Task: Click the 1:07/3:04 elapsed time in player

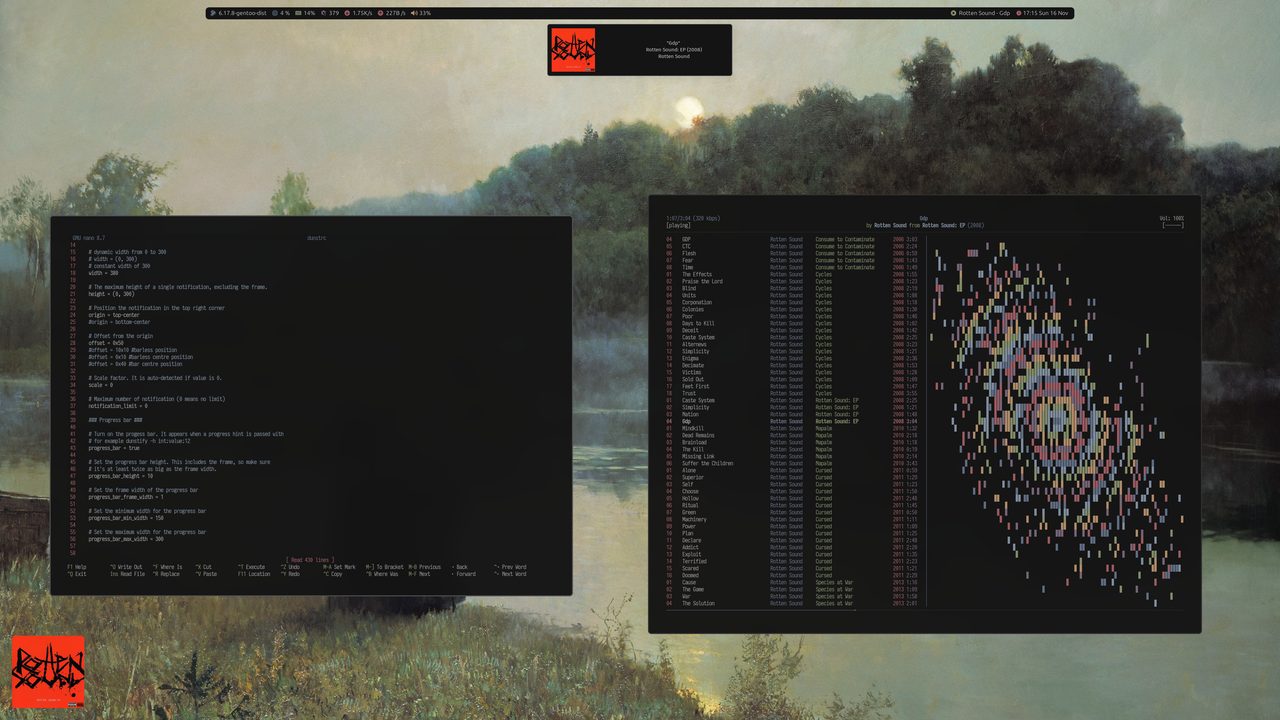Action: 679,218
